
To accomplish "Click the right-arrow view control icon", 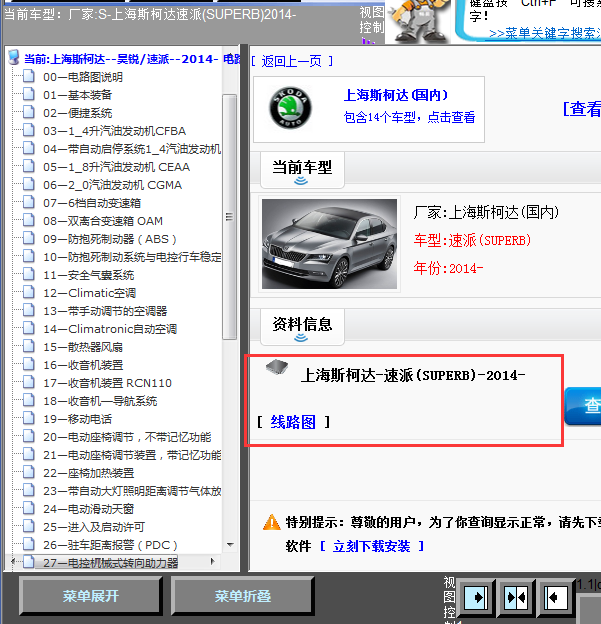I will (x=476, y=597).
